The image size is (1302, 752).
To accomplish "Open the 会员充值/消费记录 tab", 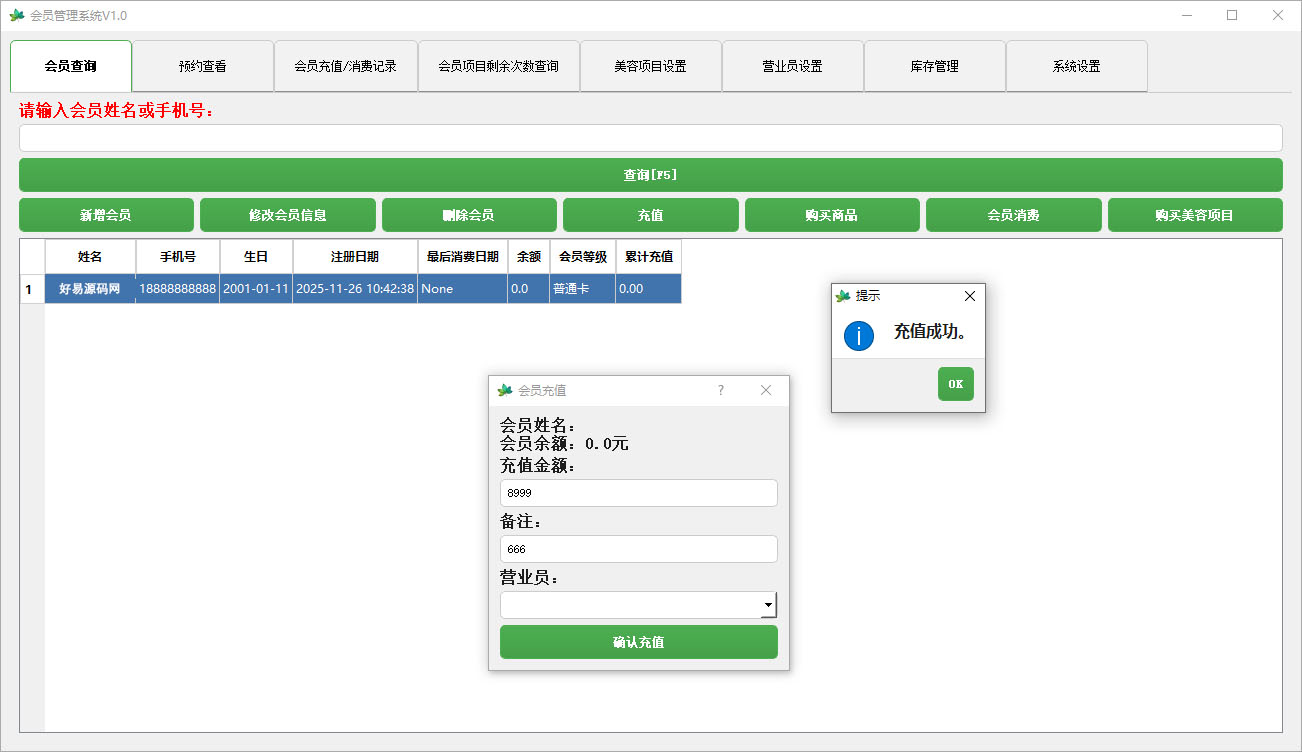I will (x=345, y=65).
